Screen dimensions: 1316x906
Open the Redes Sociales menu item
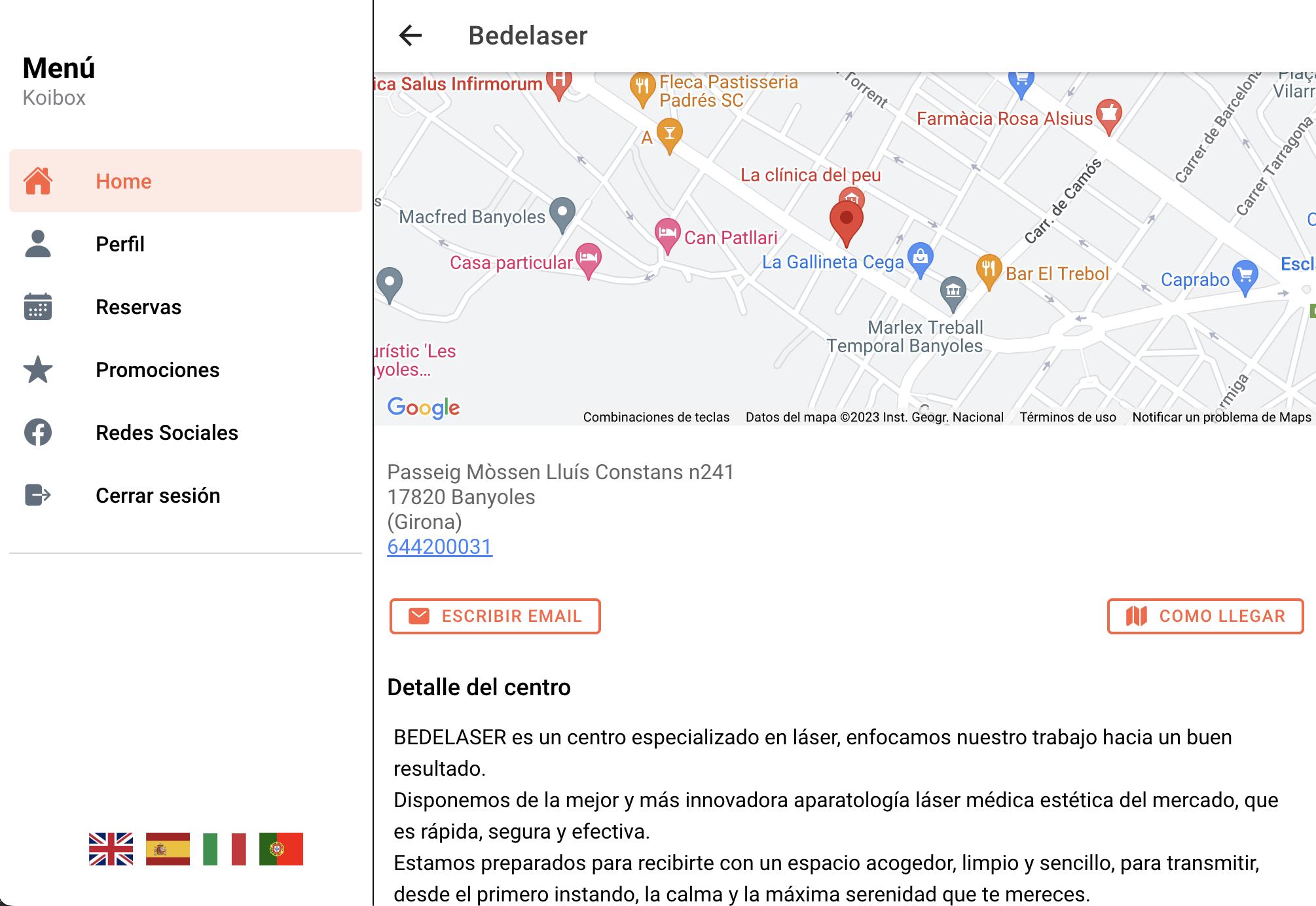(x=185, y=432)
